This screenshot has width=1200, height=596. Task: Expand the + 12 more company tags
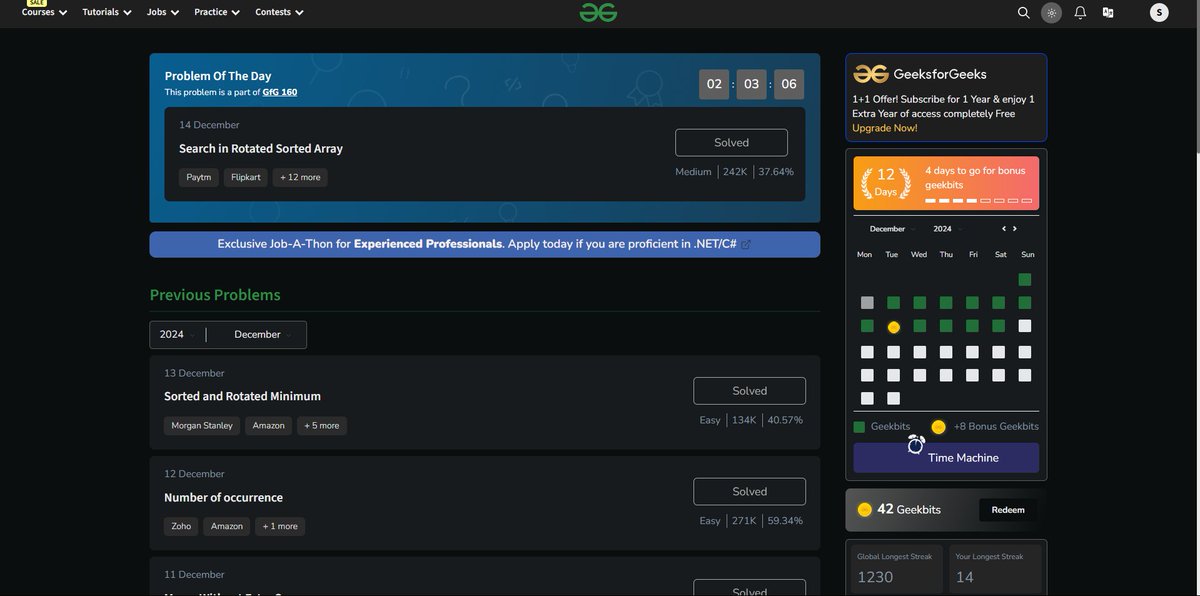point(300,177)
